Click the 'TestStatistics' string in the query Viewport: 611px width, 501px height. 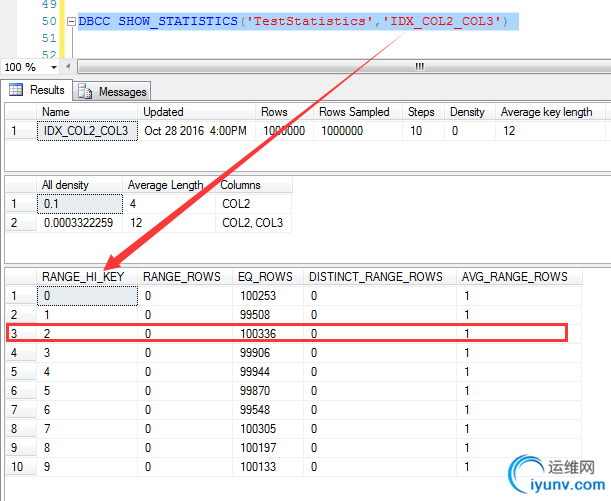click(x=310, y=21)
